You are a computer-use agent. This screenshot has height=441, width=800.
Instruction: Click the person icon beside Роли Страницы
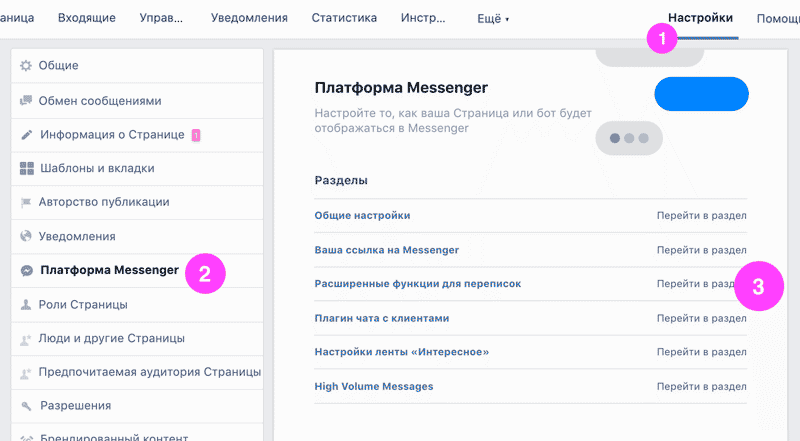(x=26, y=304)
